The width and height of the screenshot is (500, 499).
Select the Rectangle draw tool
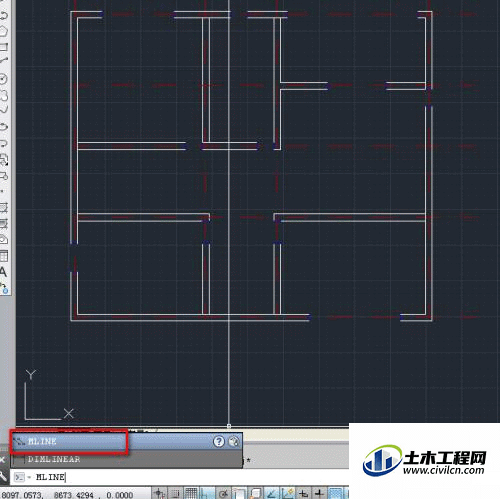(x=3, y=47)
